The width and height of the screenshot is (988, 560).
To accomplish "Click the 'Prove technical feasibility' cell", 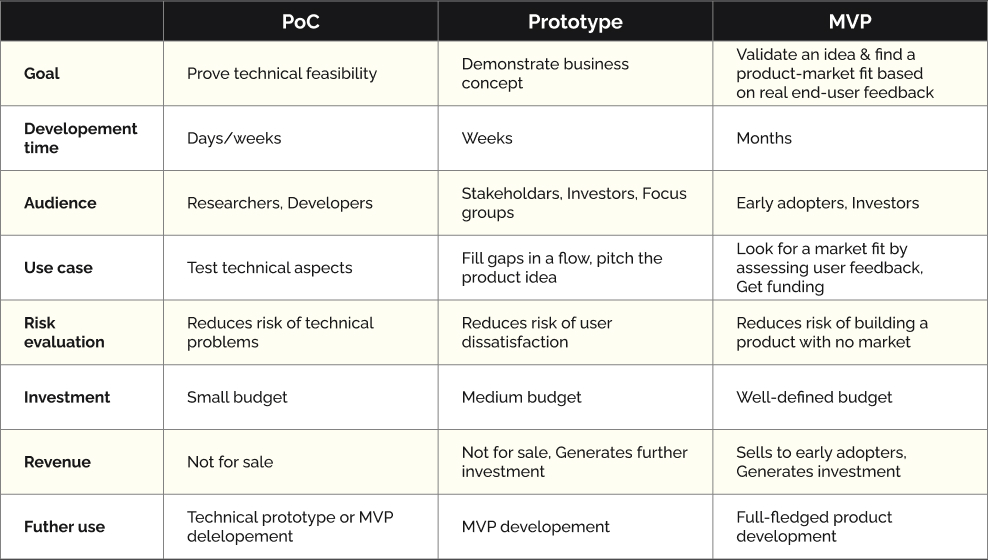I will (x=282, y=73).
